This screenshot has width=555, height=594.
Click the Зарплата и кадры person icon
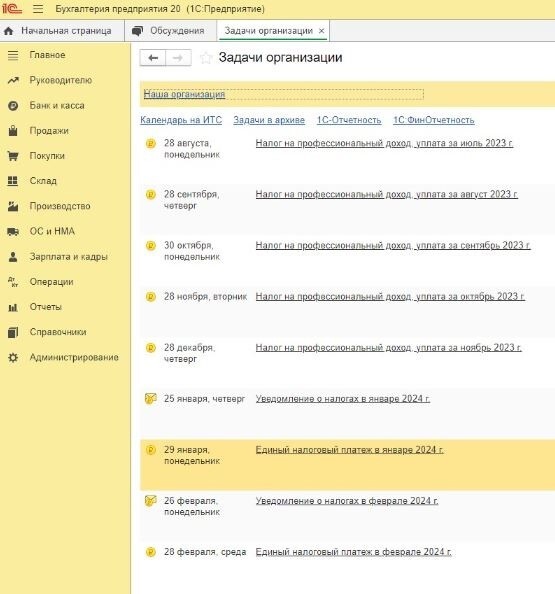point(13,257)
